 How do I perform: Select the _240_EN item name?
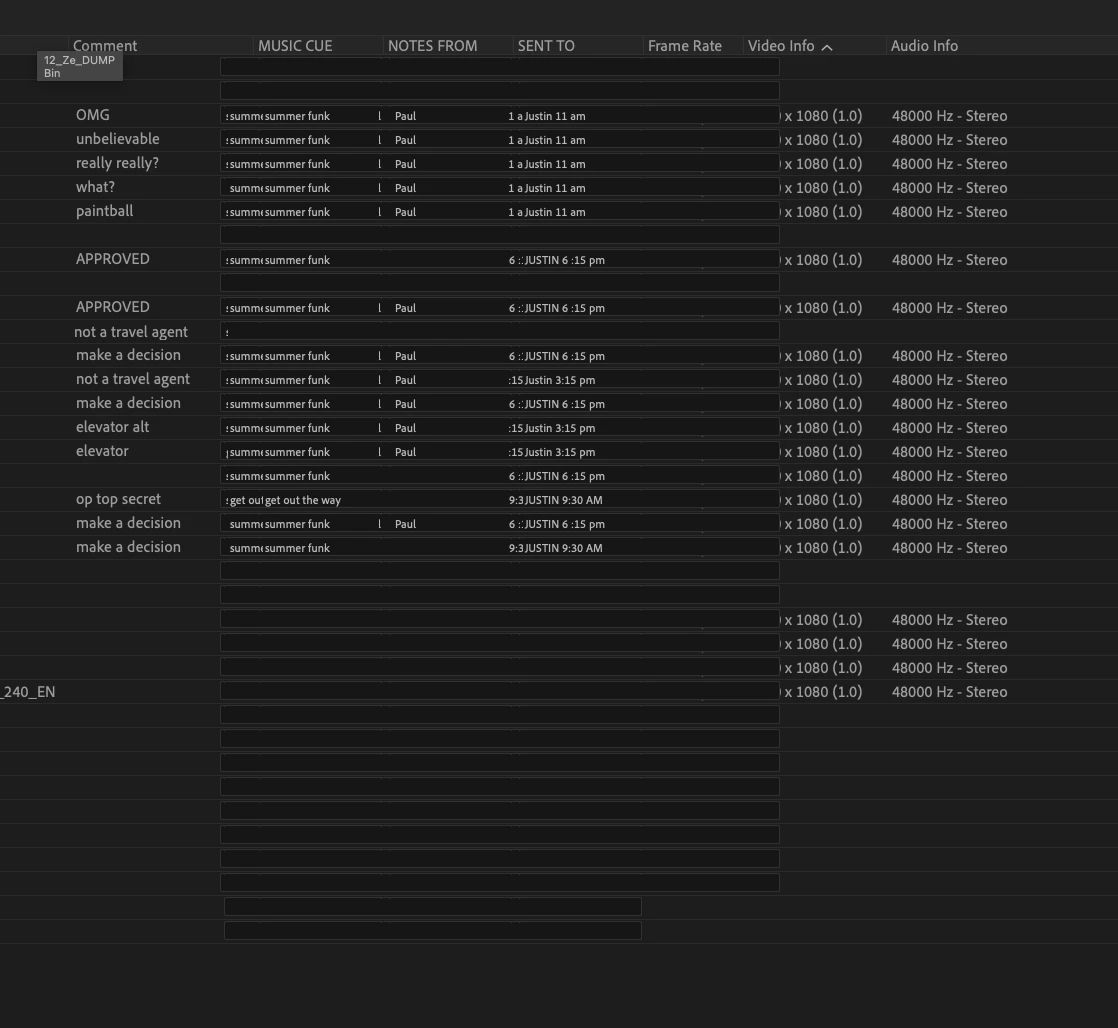click(28, 692)
